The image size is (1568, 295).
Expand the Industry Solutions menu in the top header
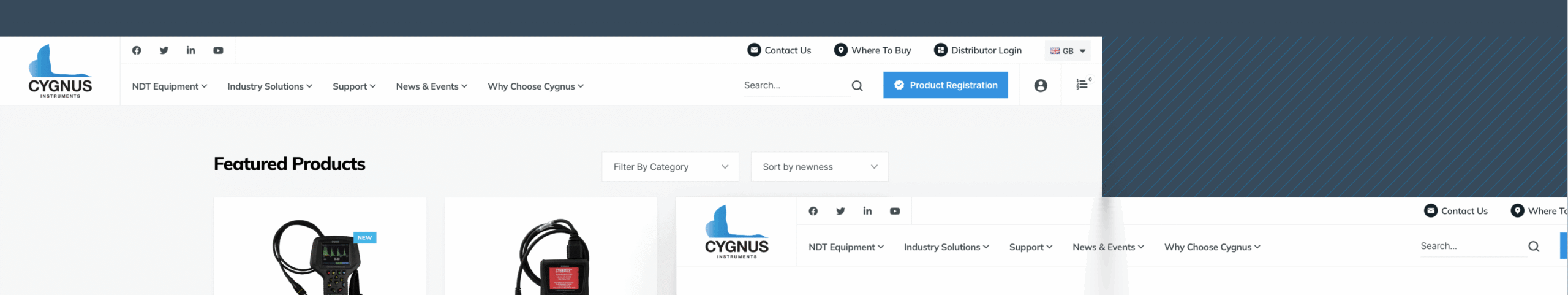(x=269, y=86)
